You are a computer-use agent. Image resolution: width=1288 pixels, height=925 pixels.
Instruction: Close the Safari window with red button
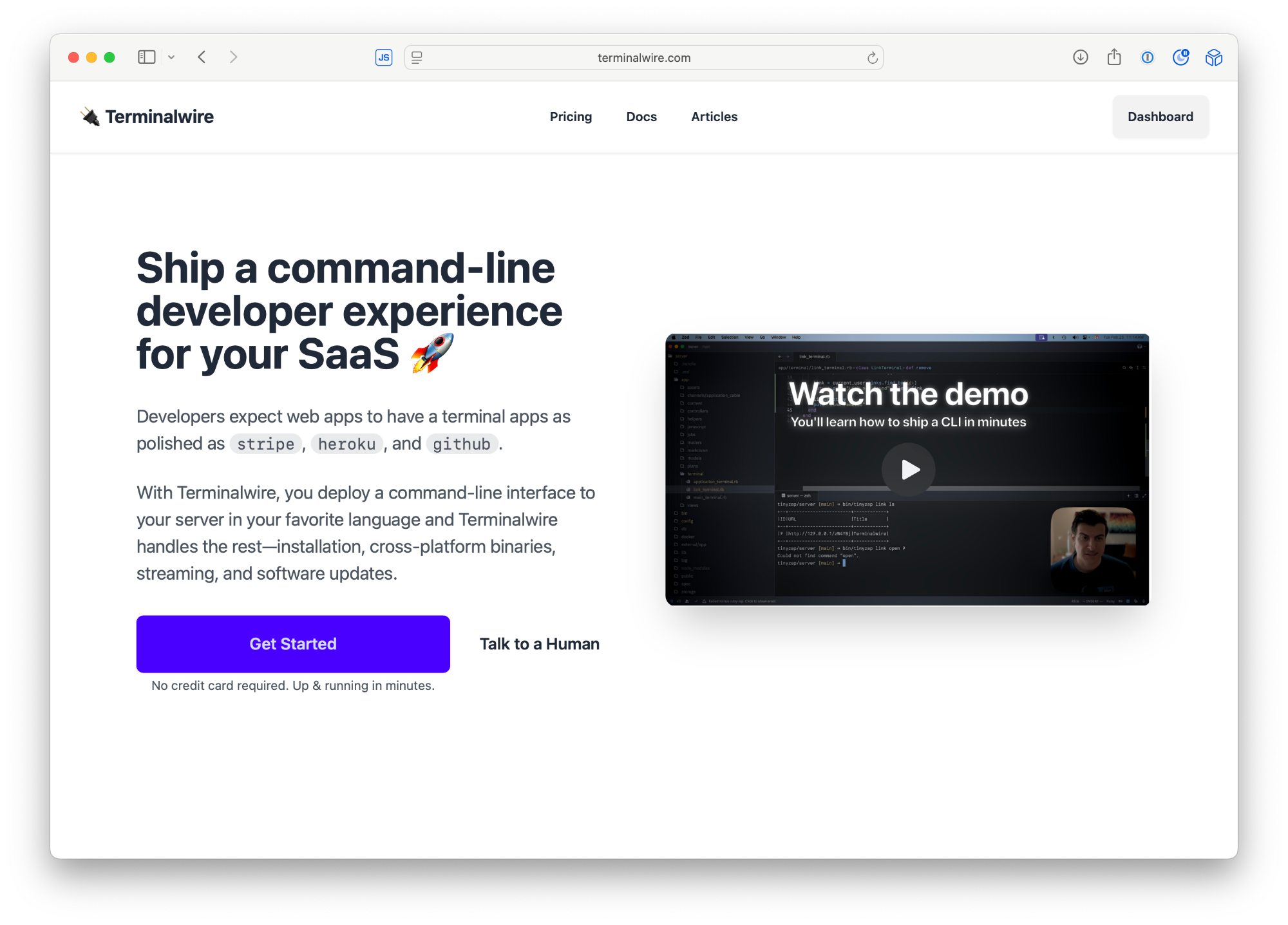point(73,57)
